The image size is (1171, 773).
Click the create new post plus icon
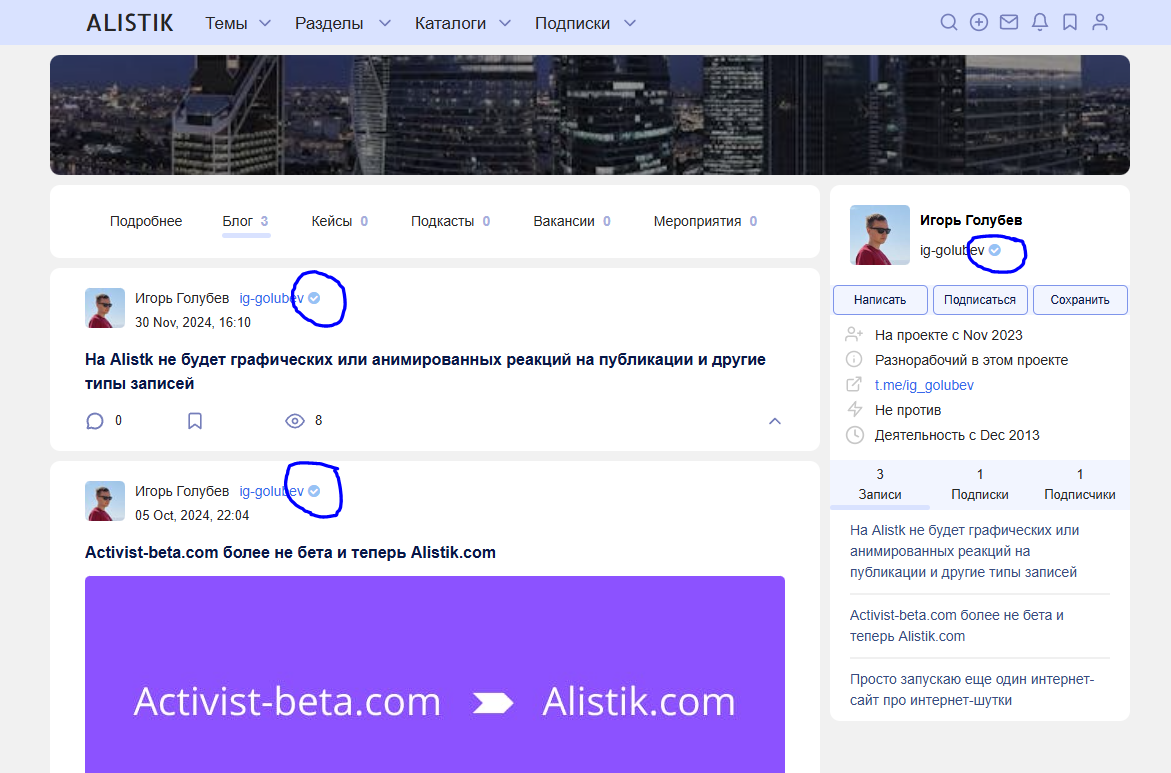pos(979,22)
